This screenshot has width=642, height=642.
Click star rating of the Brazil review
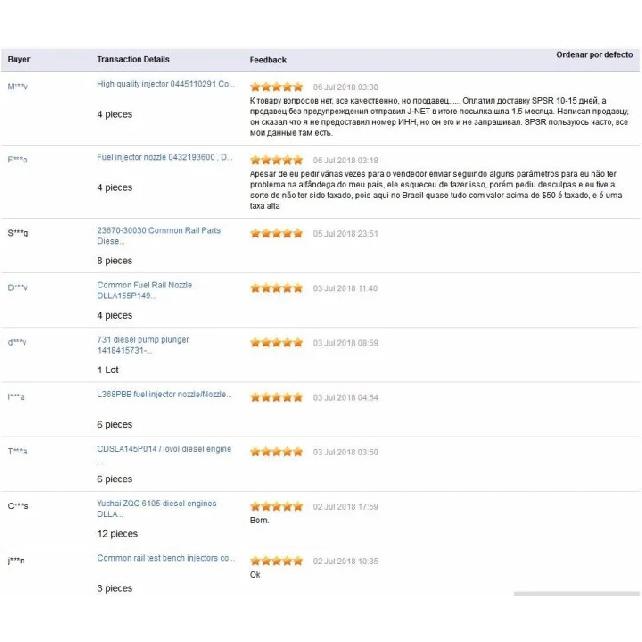click(x=276, y=160)
